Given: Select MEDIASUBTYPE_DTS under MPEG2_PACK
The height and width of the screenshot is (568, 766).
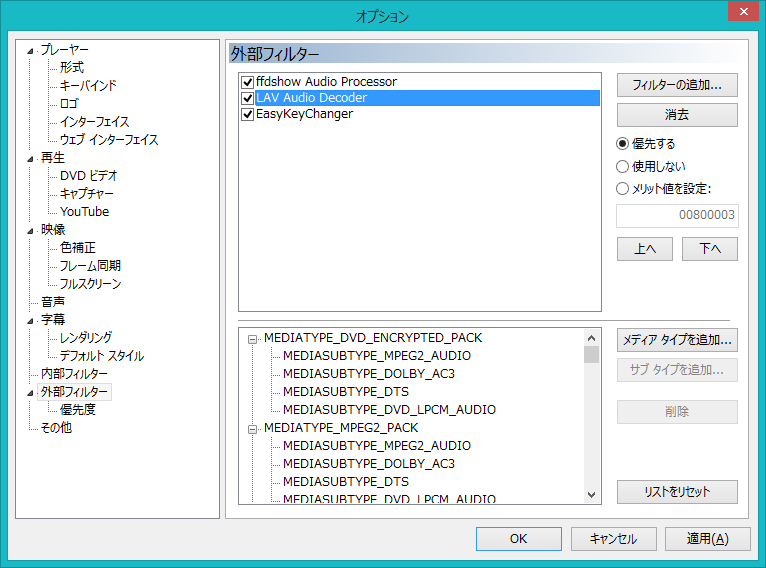Looking at the screenshot, I should [346, 482].
